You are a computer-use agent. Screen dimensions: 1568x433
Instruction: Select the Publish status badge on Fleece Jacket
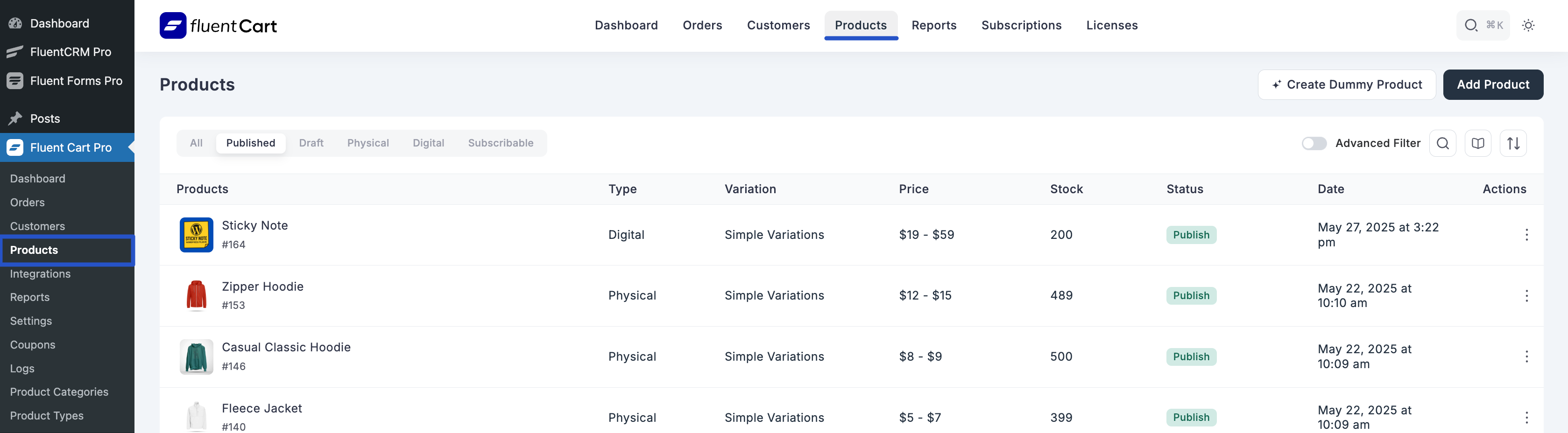(1191, 417)
